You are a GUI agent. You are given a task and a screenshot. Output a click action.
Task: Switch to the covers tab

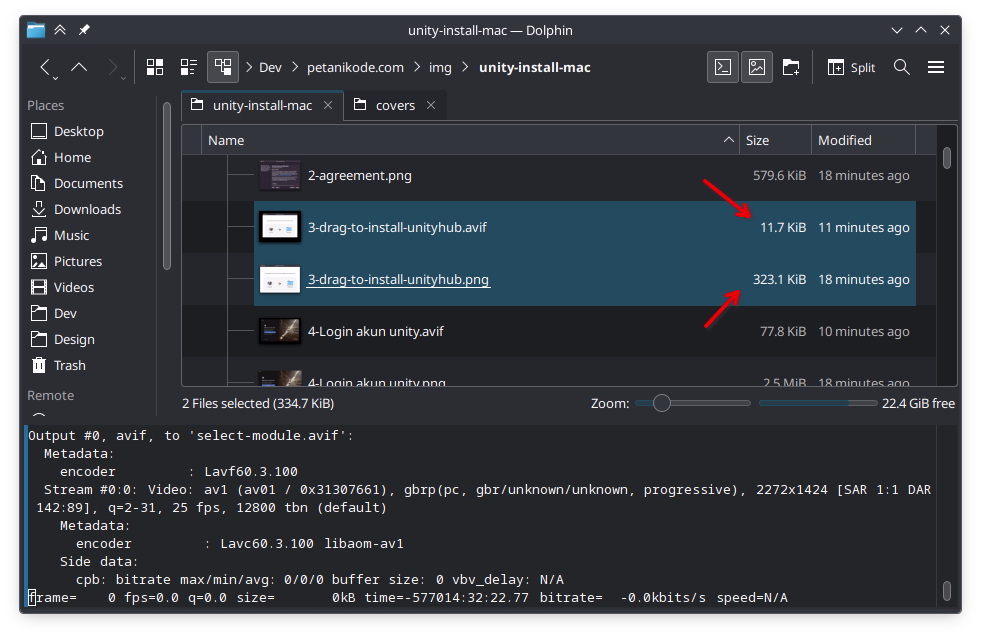pos(394,105)
